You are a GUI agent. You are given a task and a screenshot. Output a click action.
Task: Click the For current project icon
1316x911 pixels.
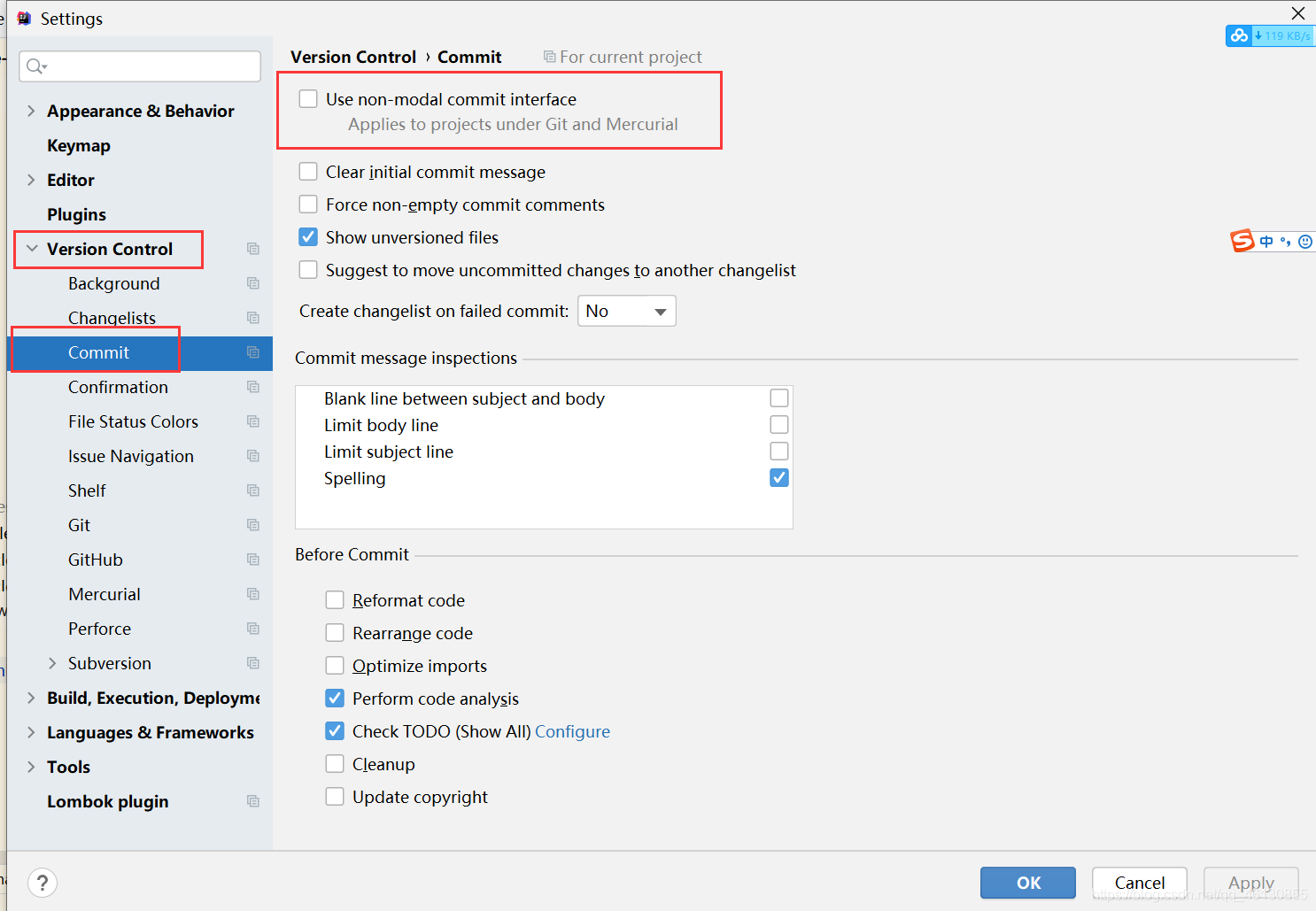549,57
